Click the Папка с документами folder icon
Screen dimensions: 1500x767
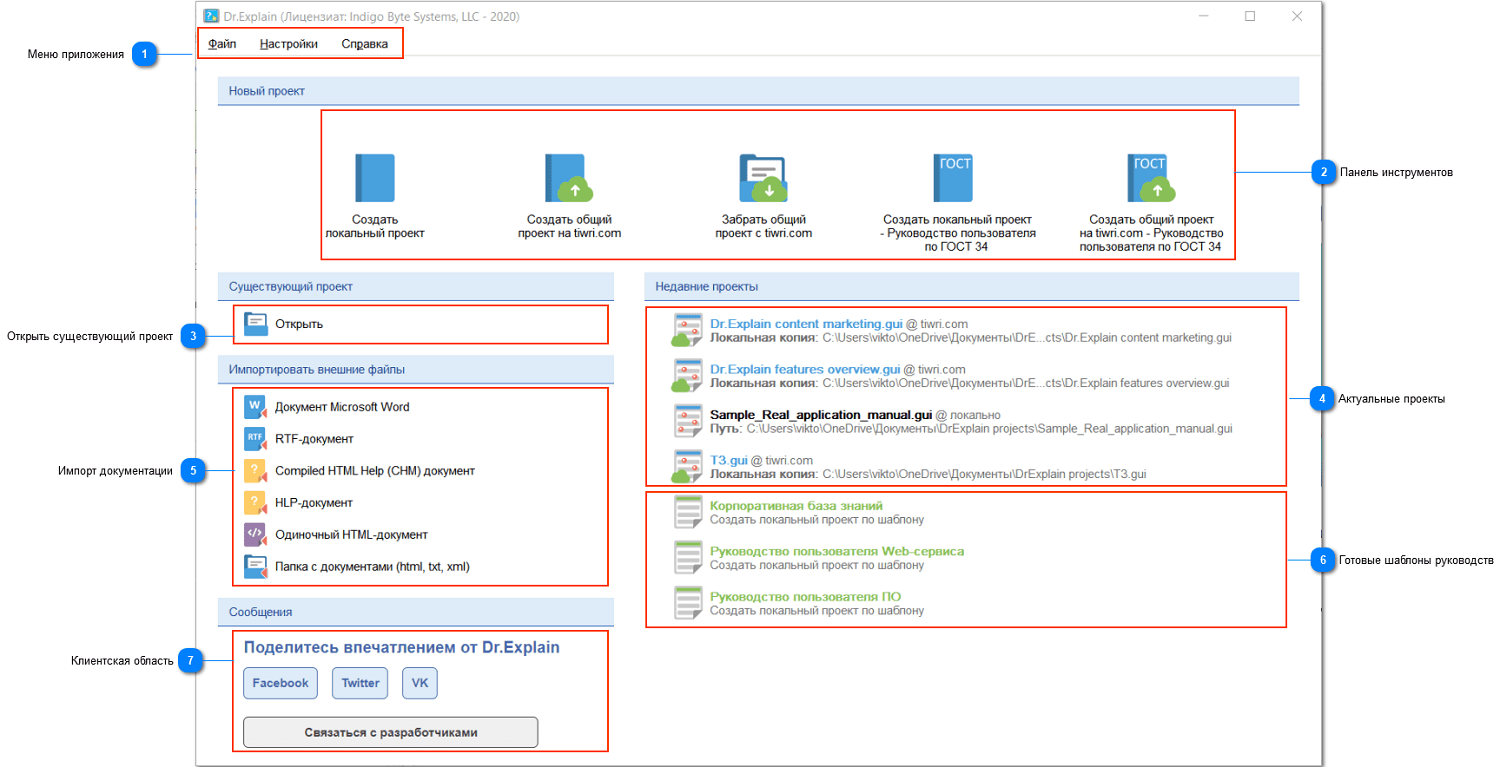pos(255,566)
